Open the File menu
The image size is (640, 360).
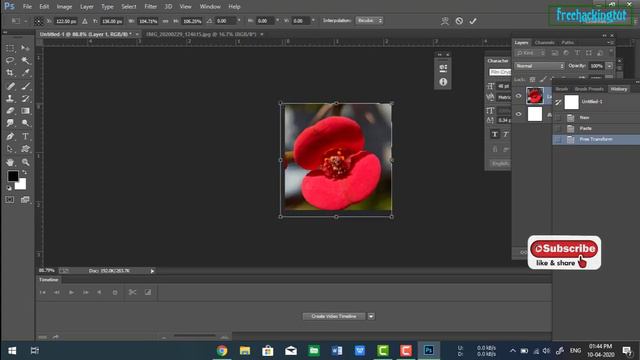[27, 7]
